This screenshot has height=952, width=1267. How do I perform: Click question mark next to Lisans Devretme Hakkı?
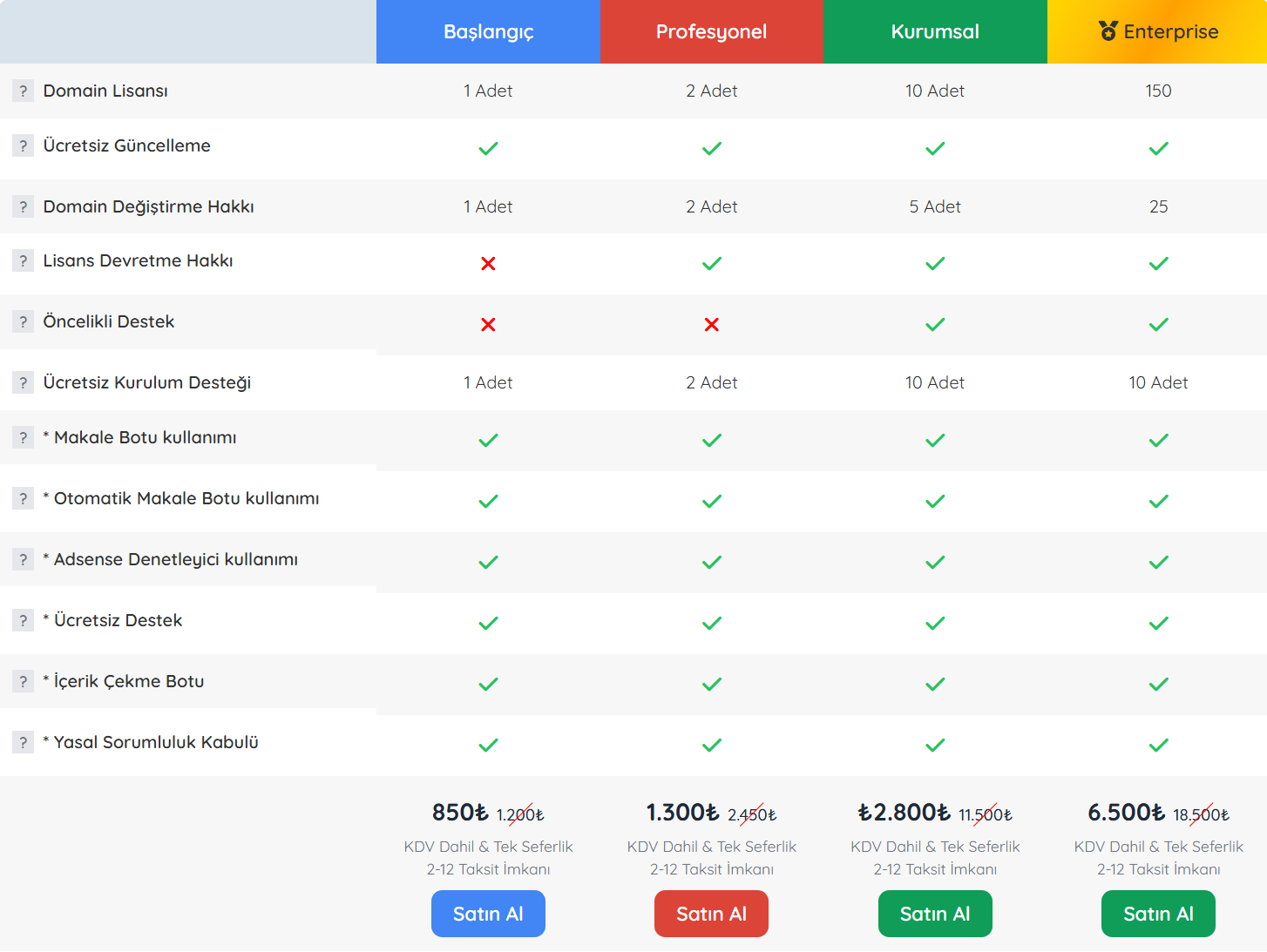pyautogui.click(x=23, y=260)
